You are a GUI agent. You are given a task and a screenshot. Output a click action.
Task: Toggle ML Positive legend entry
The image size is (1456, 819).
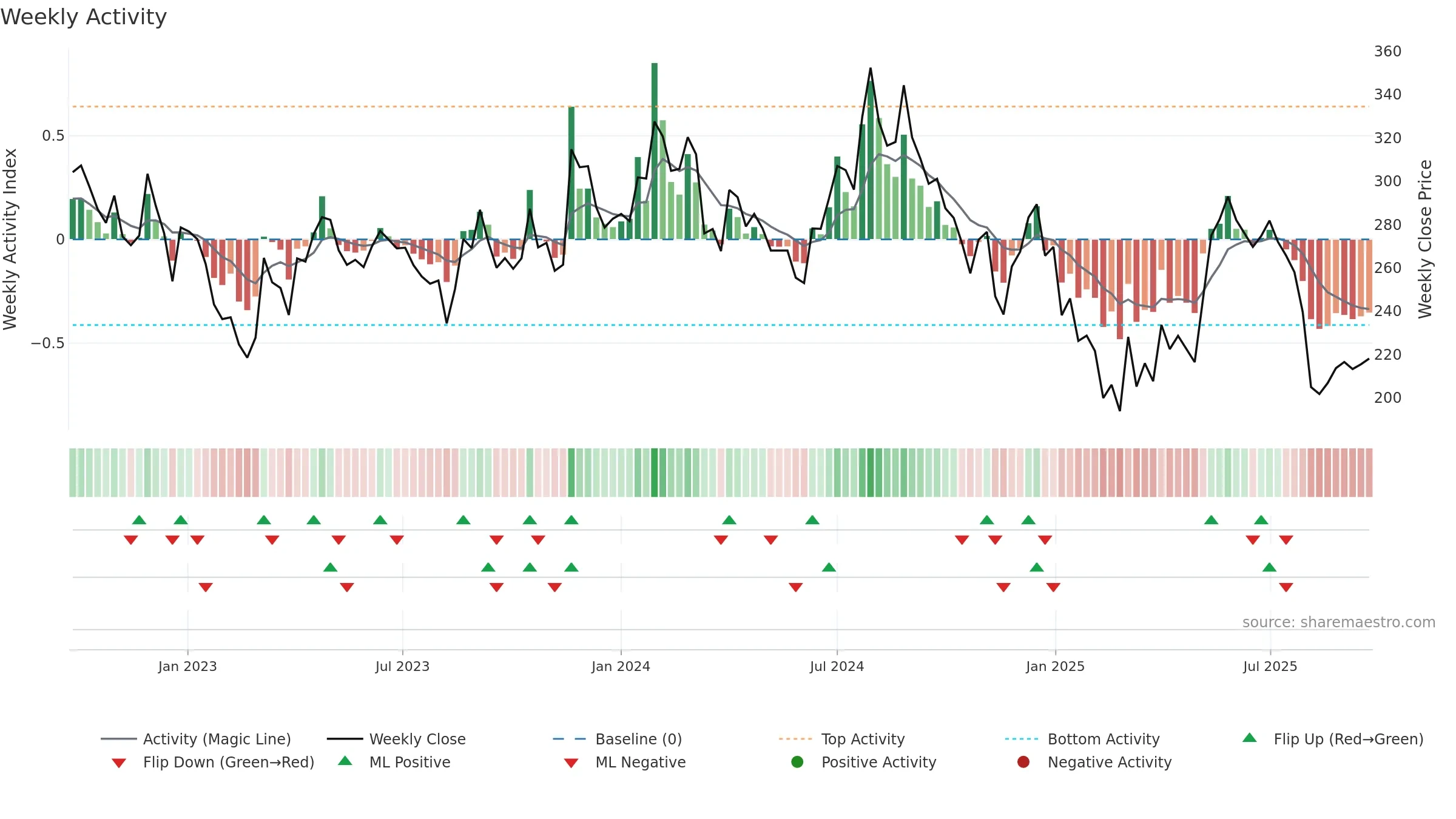coord(394,762)
